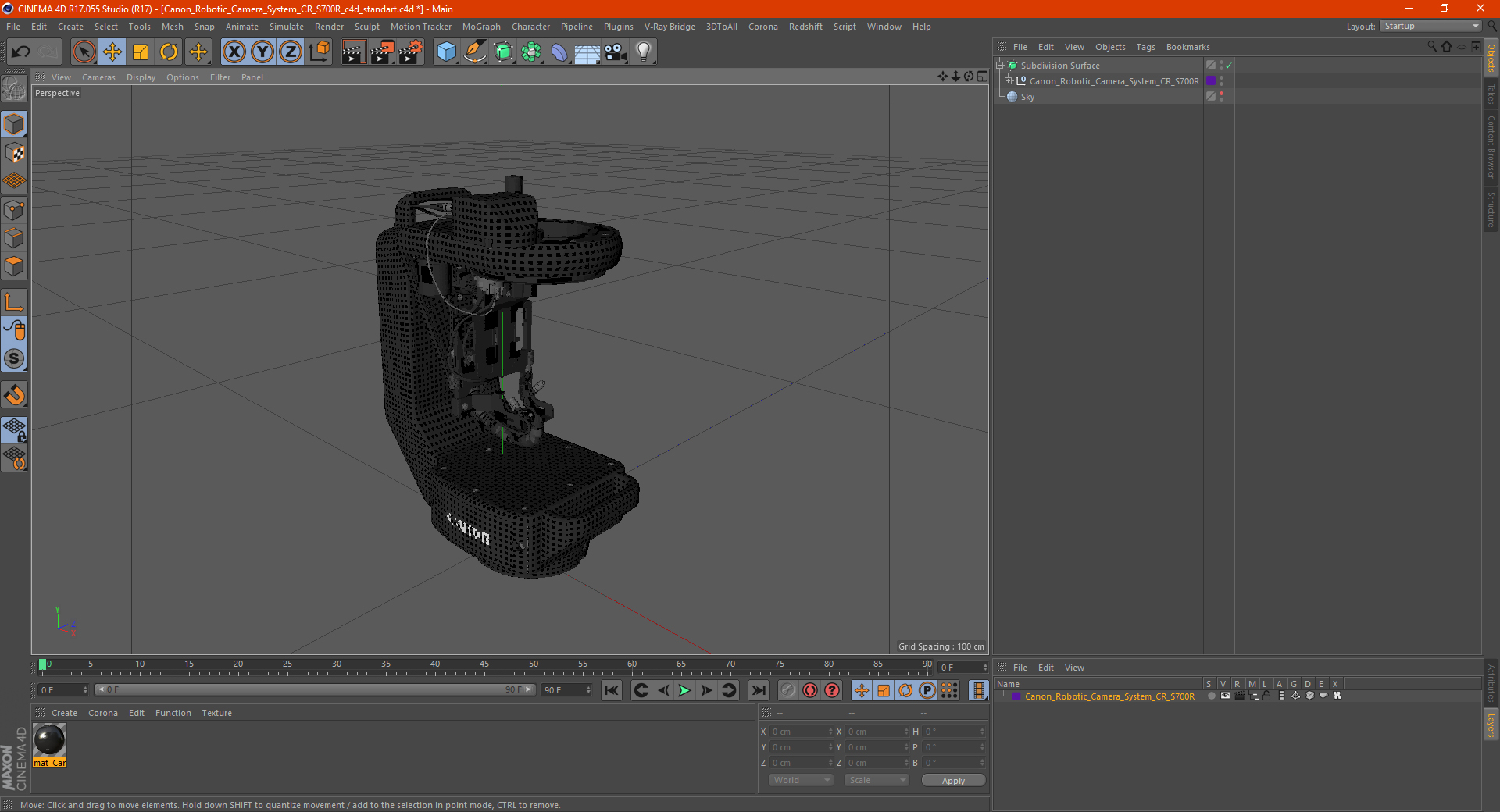
Task: Toggle Subdivision Surface enable checkmark
Action: [x=1229, y=66]
